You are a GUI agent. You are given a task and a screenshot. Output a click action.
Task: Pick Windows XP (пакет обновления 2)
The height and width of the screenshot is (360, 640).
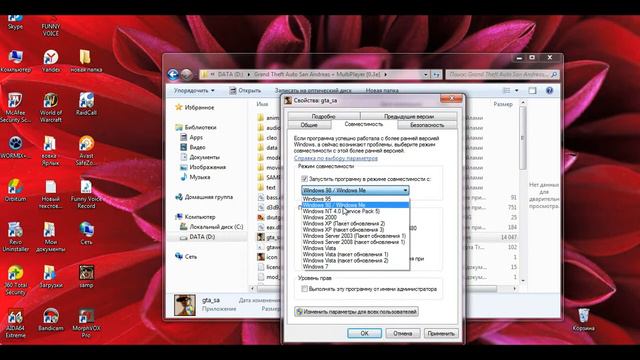[355, 224]
